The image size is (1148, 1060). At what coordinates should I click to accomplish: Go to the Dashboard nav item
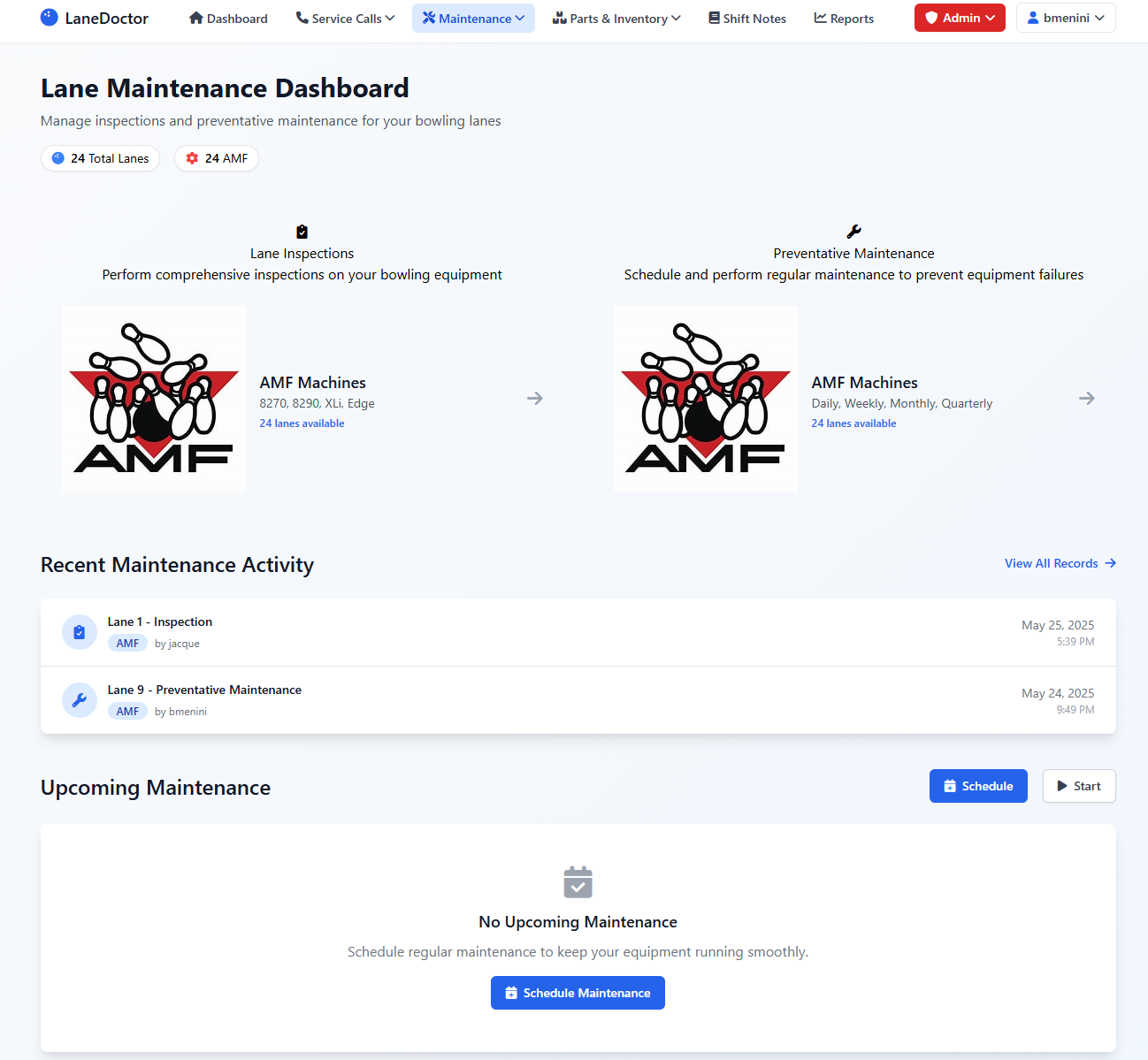click(228, 18)
